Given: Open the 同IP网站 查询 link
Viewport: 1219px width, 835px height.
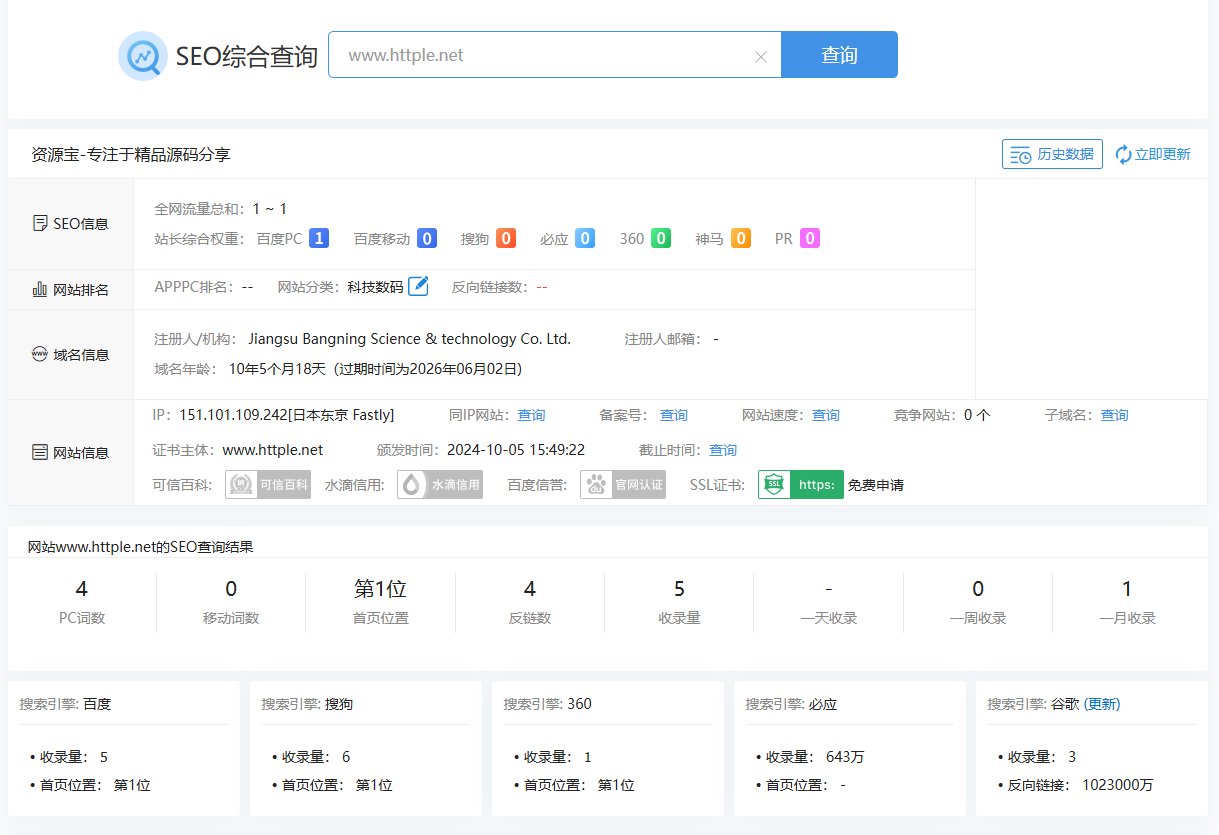Looking at the screenshot, I should pos(531,414).
